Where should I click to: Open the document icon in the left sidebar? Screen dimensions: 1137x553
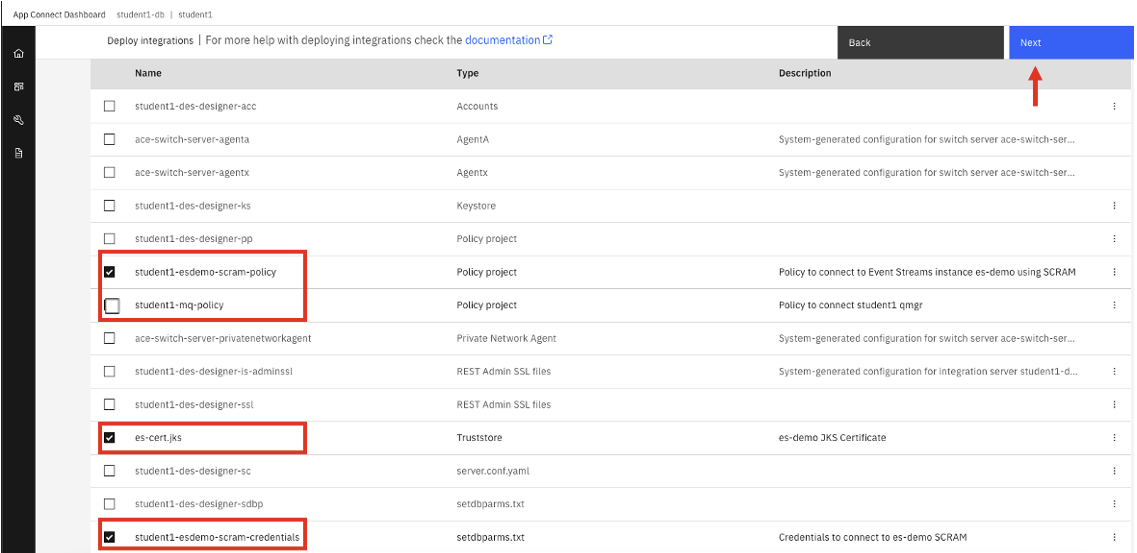18,153
